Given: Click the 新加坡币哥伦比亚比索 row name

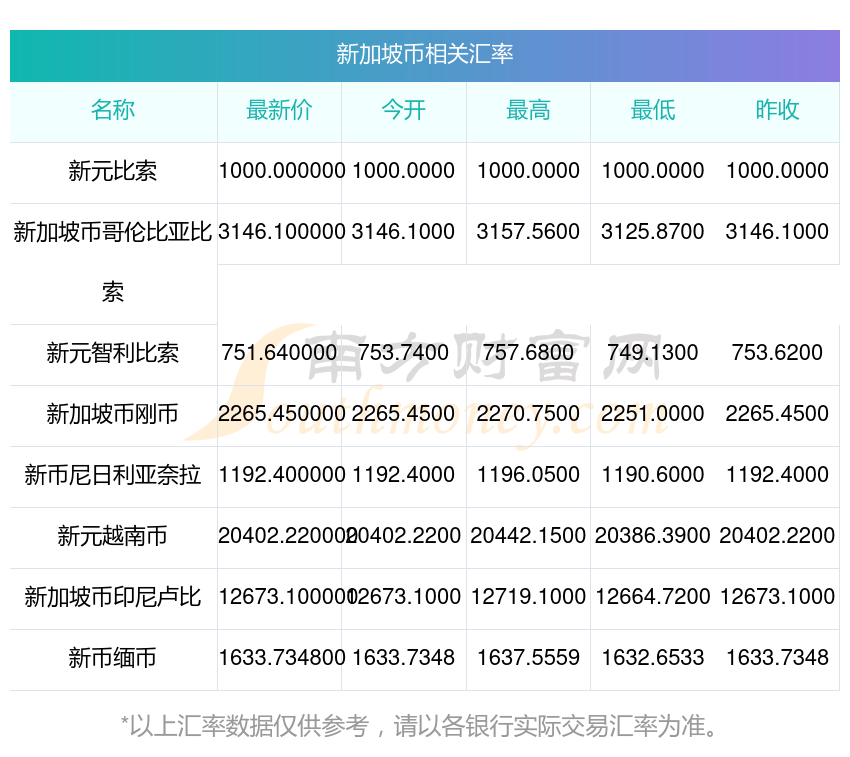Looking at the screenshot, I should [113, 262].
